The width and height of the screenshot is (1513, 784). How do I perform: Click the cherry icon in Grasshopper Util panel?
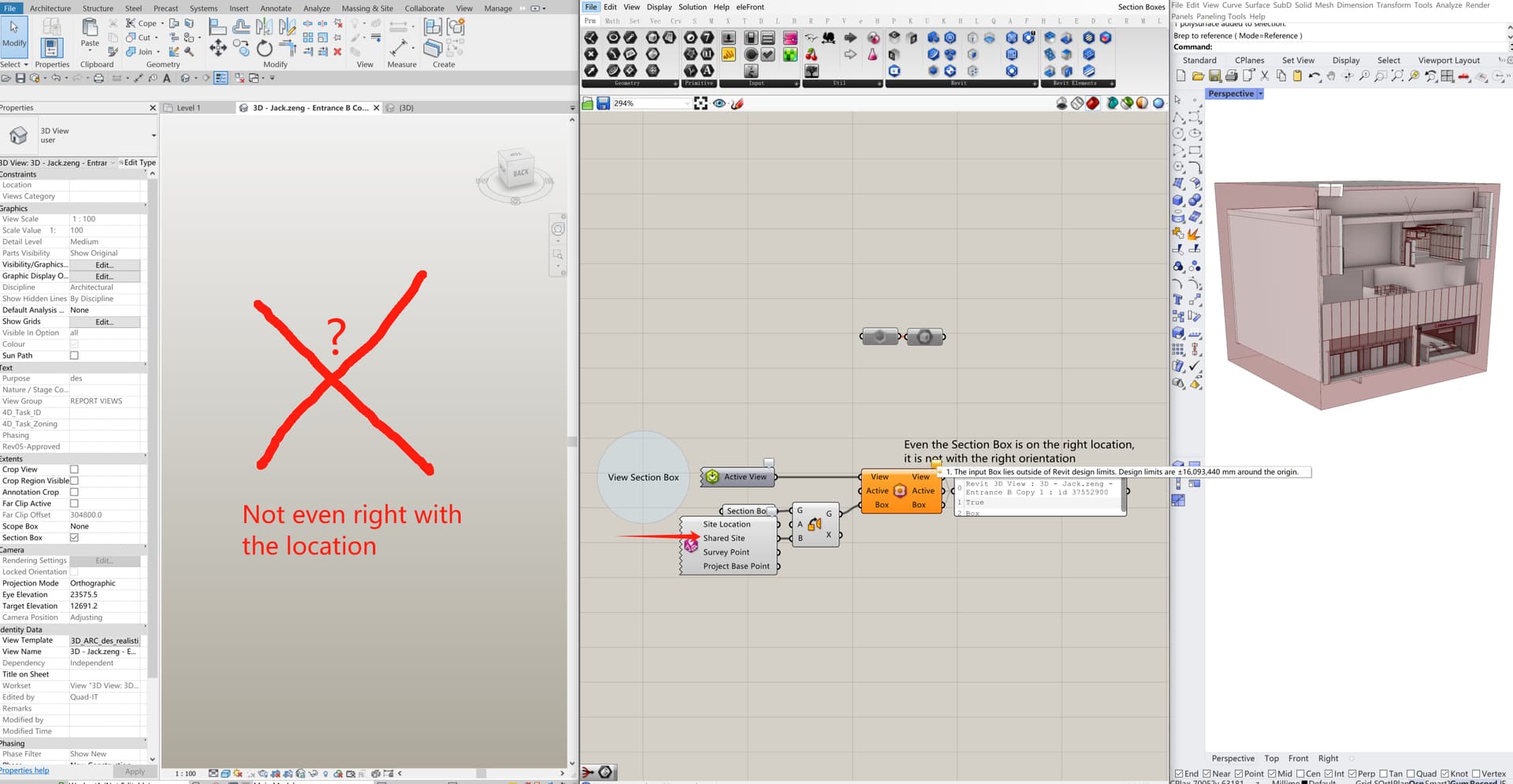(x=811, y=54)
